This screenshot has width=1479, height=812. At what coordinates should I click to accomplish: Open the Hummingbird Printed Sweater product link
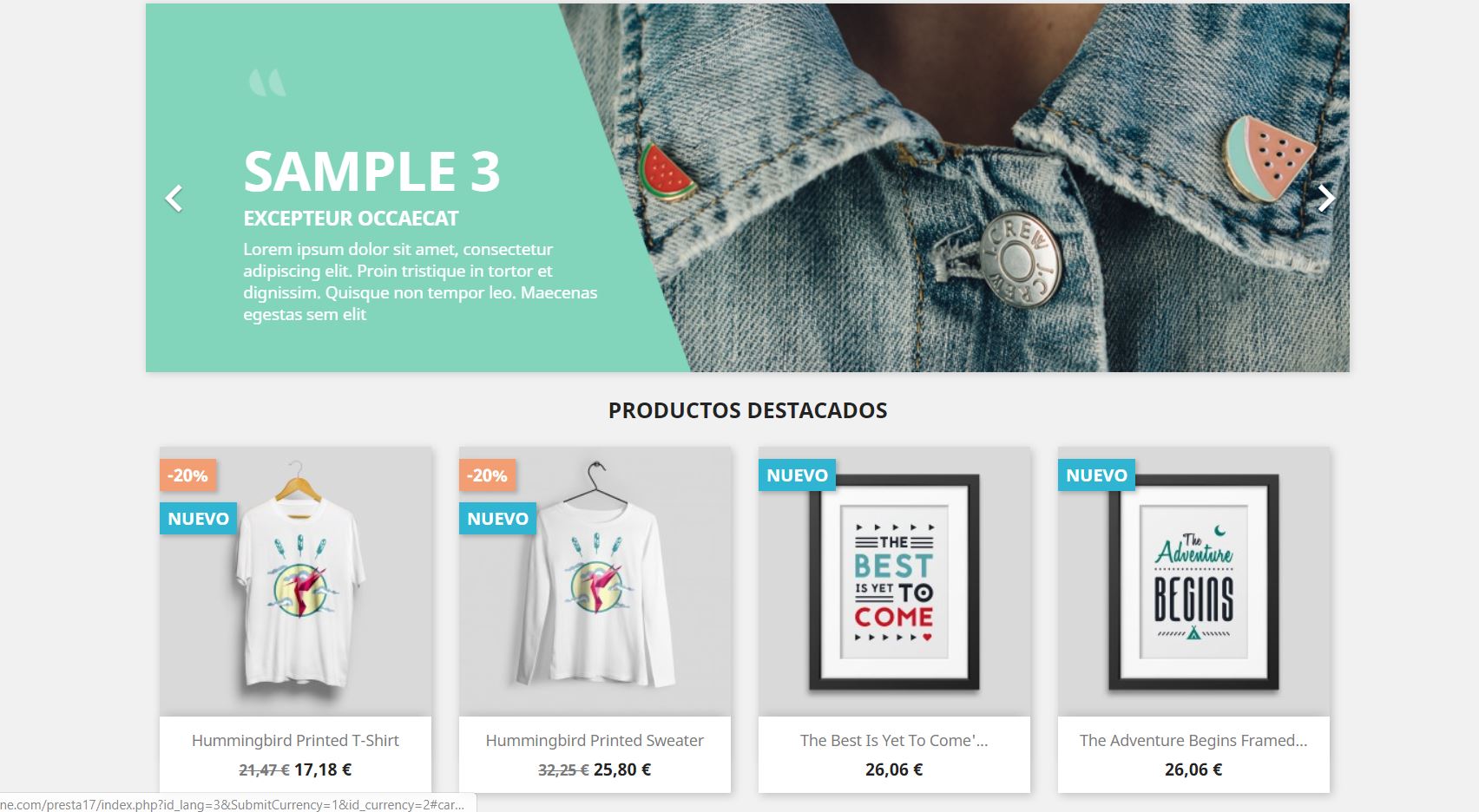pos(595,741)
